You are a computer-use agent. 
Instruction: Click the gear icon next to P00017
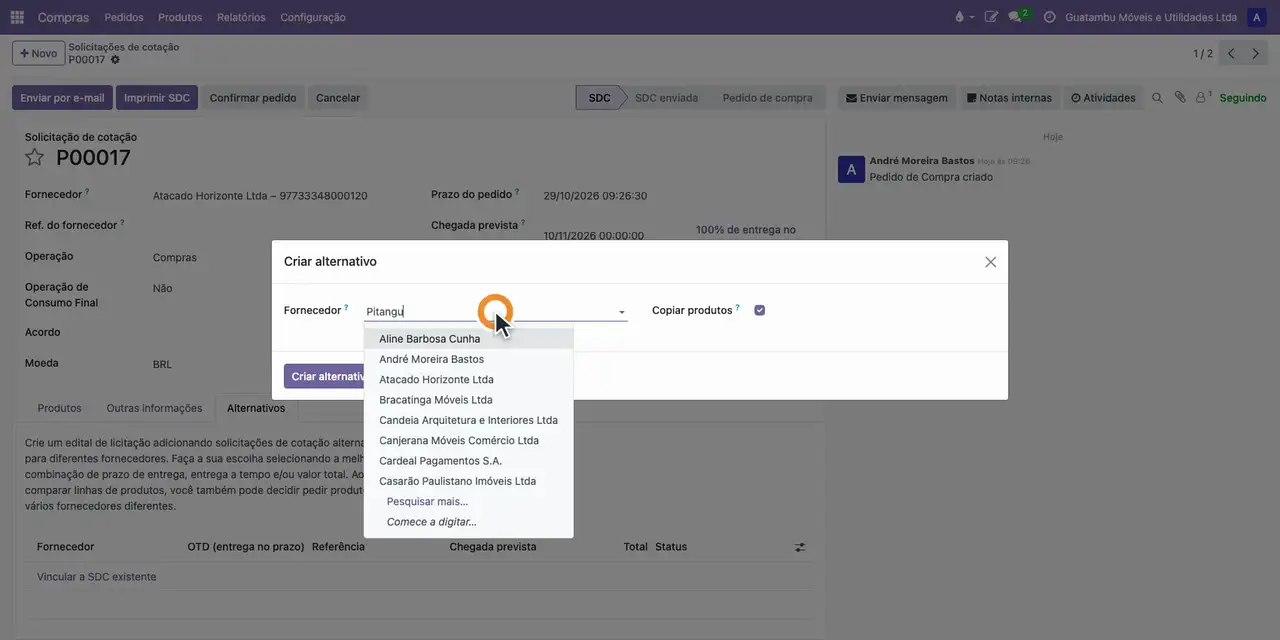(115, 60)
